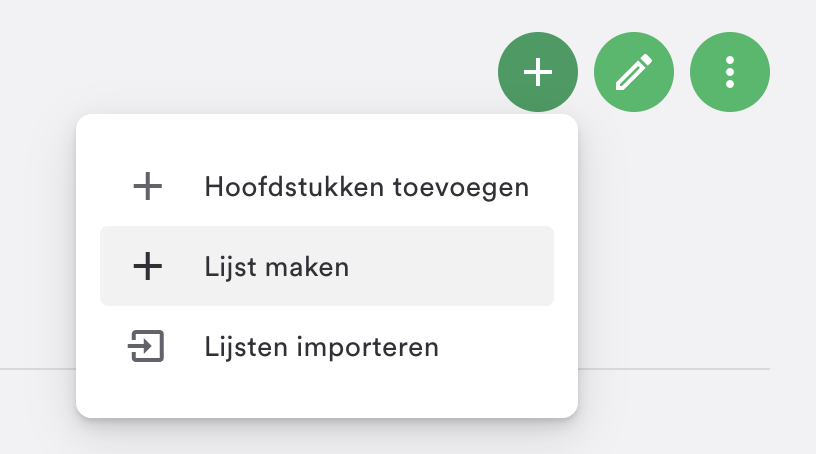The image size is (816, 454).
Task: Click the dark green plus button
Action: pos(538,72)
